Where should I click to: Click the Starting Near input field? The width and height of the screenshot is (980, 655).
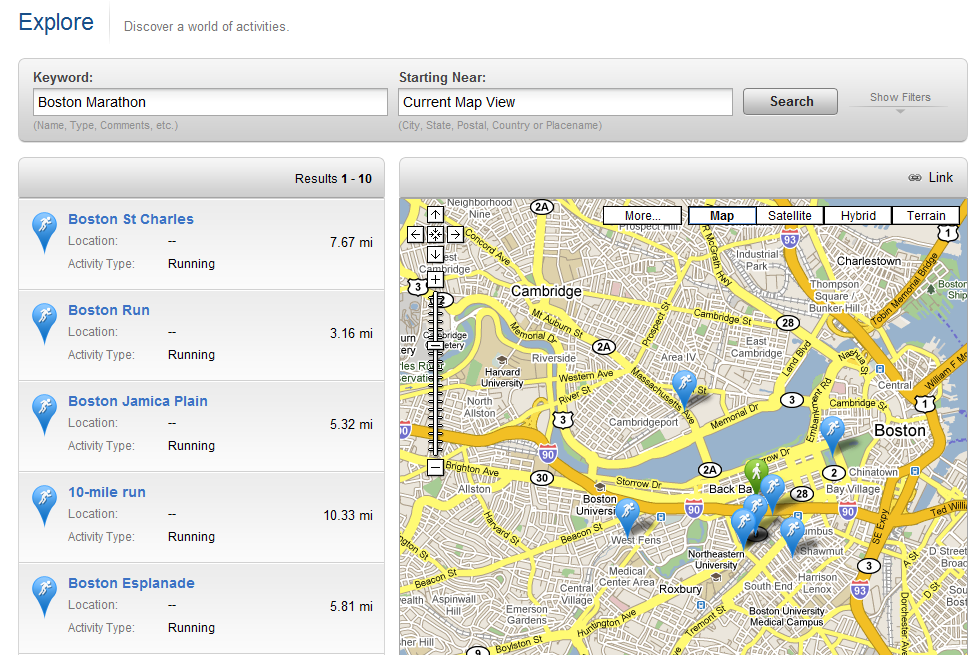click(565, 102)
